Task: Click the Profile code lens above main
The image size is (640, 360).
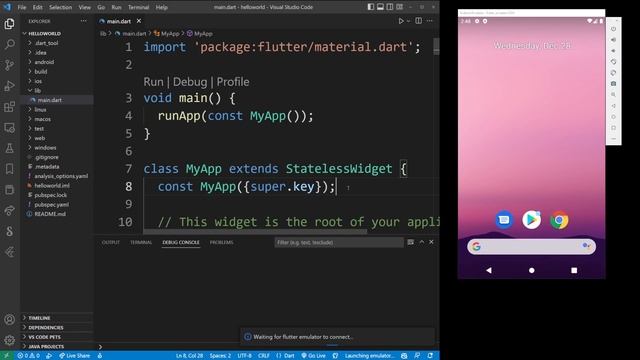Action: (x=233, y=82)
